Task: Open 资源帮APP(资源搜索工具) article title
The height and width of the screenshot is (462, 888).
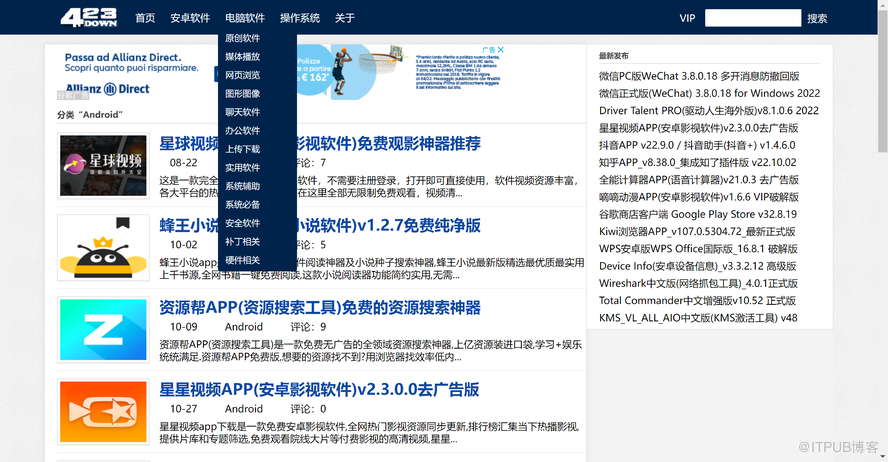Action: tap(320, 307)
